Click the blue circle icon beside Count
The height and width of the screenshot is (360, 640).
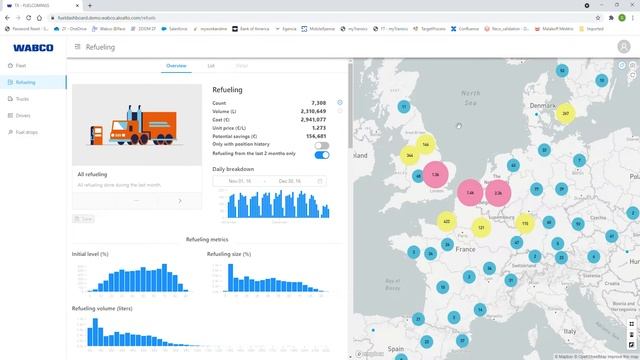(x=340, y=102)
